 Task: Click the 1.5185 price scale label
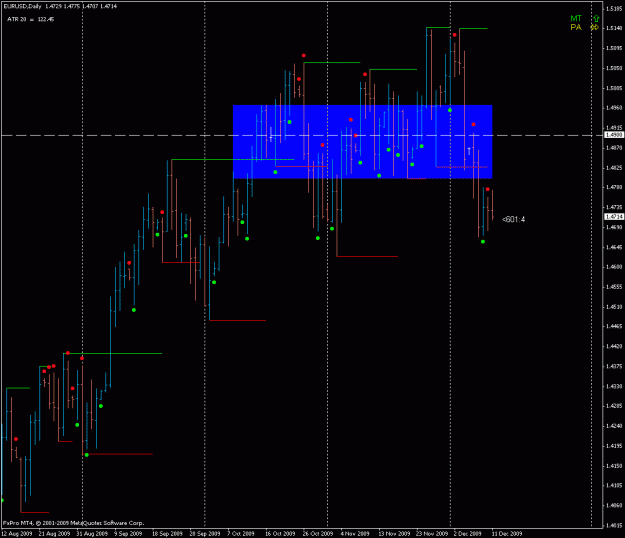point(614,8)
